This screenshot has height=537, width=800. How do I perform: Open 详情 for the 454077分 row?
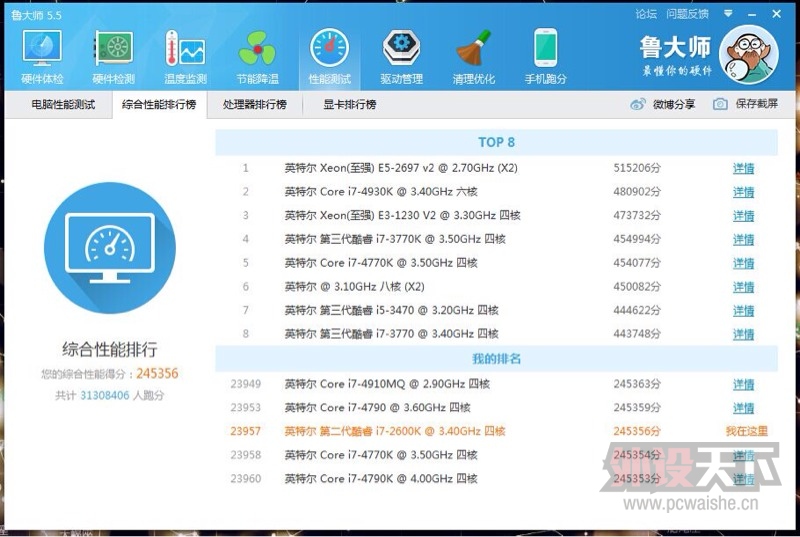click(x=743, y=263)
